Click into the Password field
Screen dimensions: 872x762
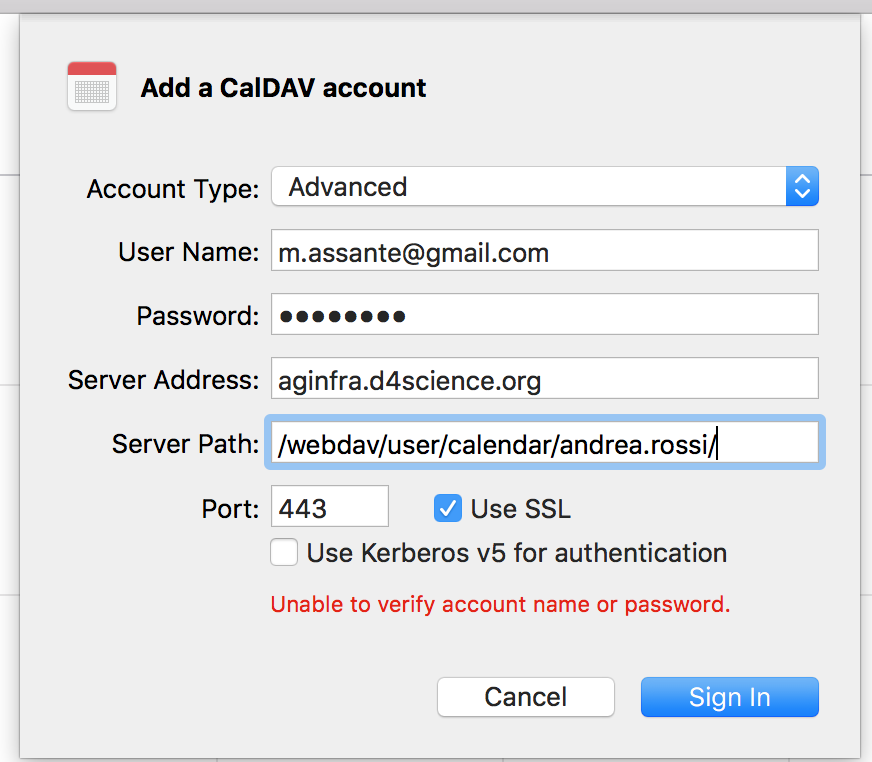pos(545,314)
